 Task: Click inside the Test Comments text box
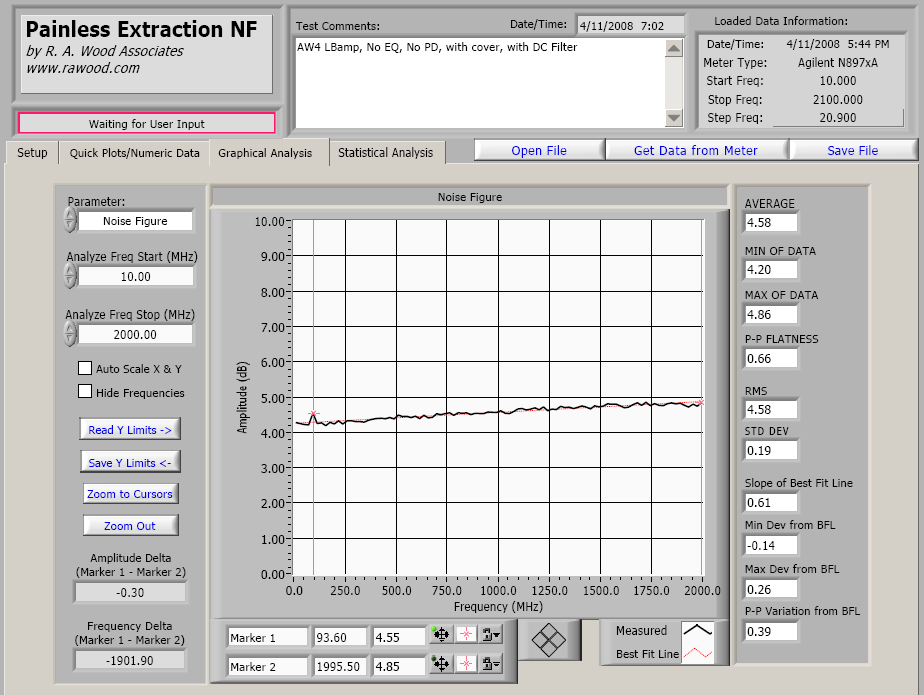point(480,83)
